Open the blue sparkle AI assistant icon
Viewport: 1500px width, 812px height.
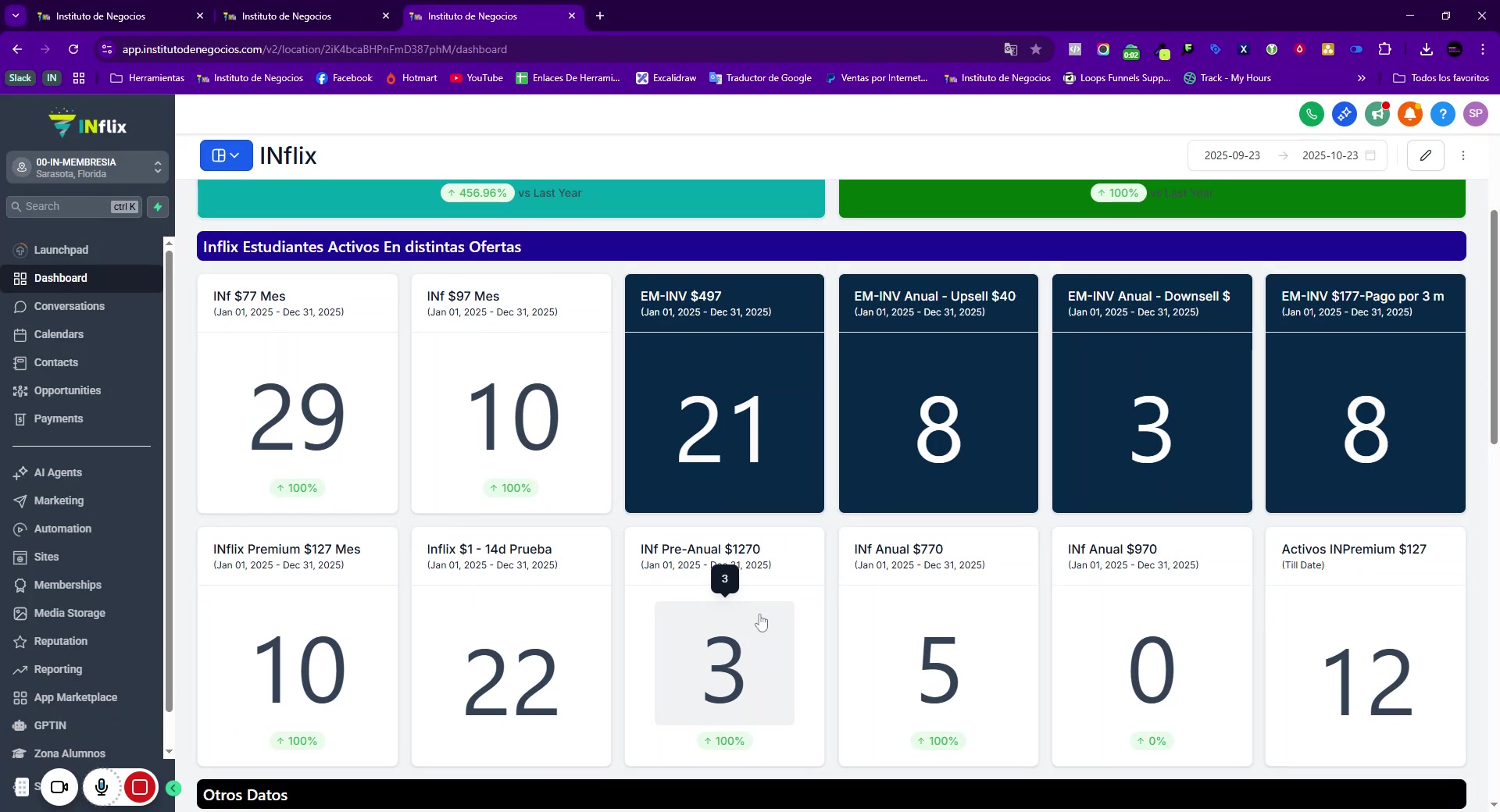[1345, 114]
